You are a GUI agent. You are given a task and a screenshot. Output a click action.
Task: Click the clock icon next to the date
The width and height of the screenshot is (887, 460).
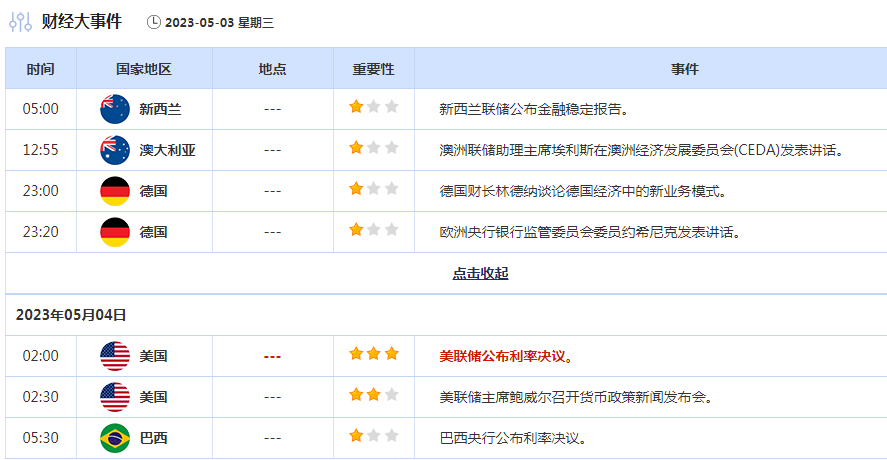(153, 22)
